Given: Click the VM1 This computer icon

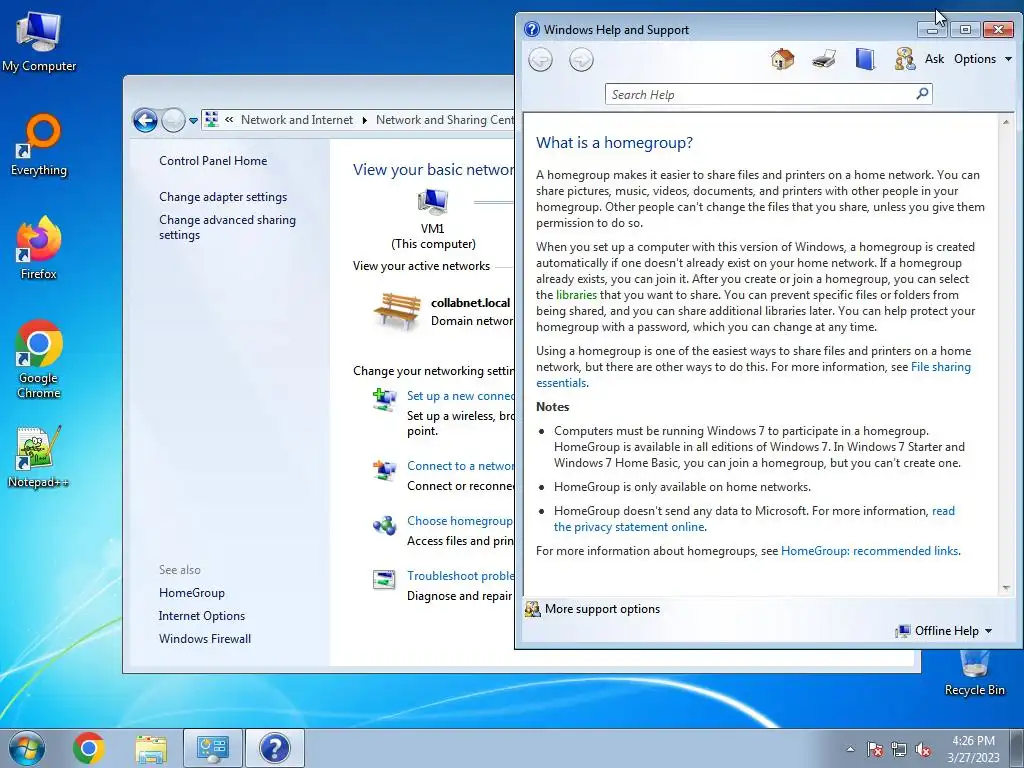Looking at the screenshot, I should pos(432,202).
